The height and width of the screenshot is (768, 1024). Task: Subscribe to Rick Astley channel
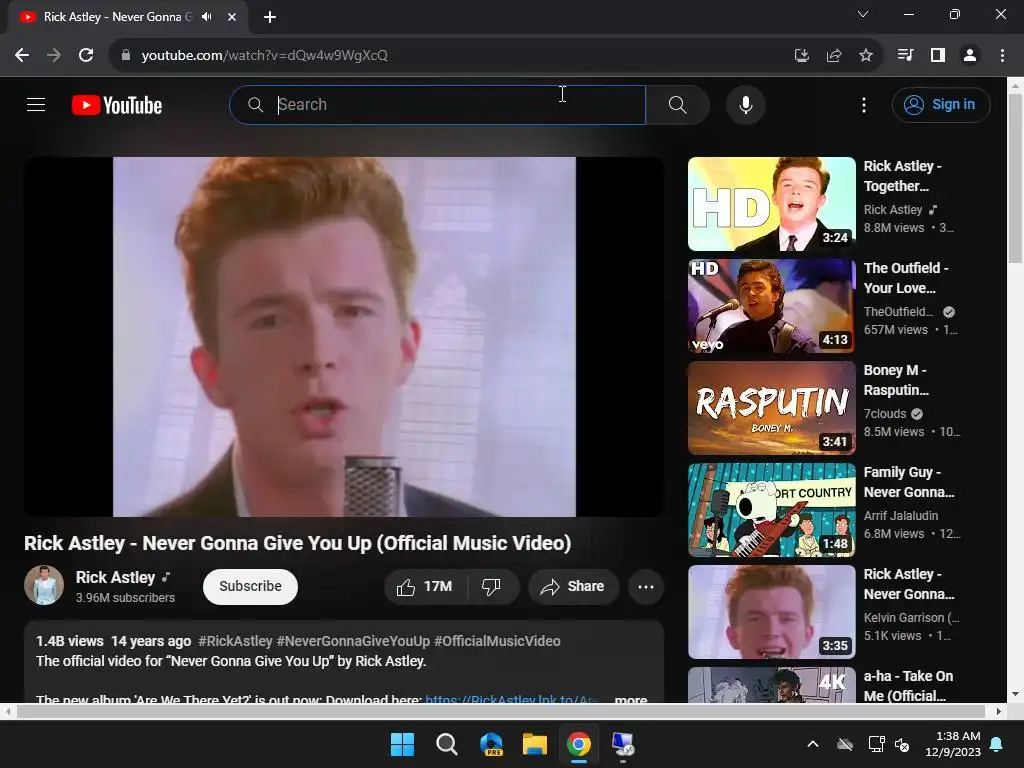(x=250, y=586)
